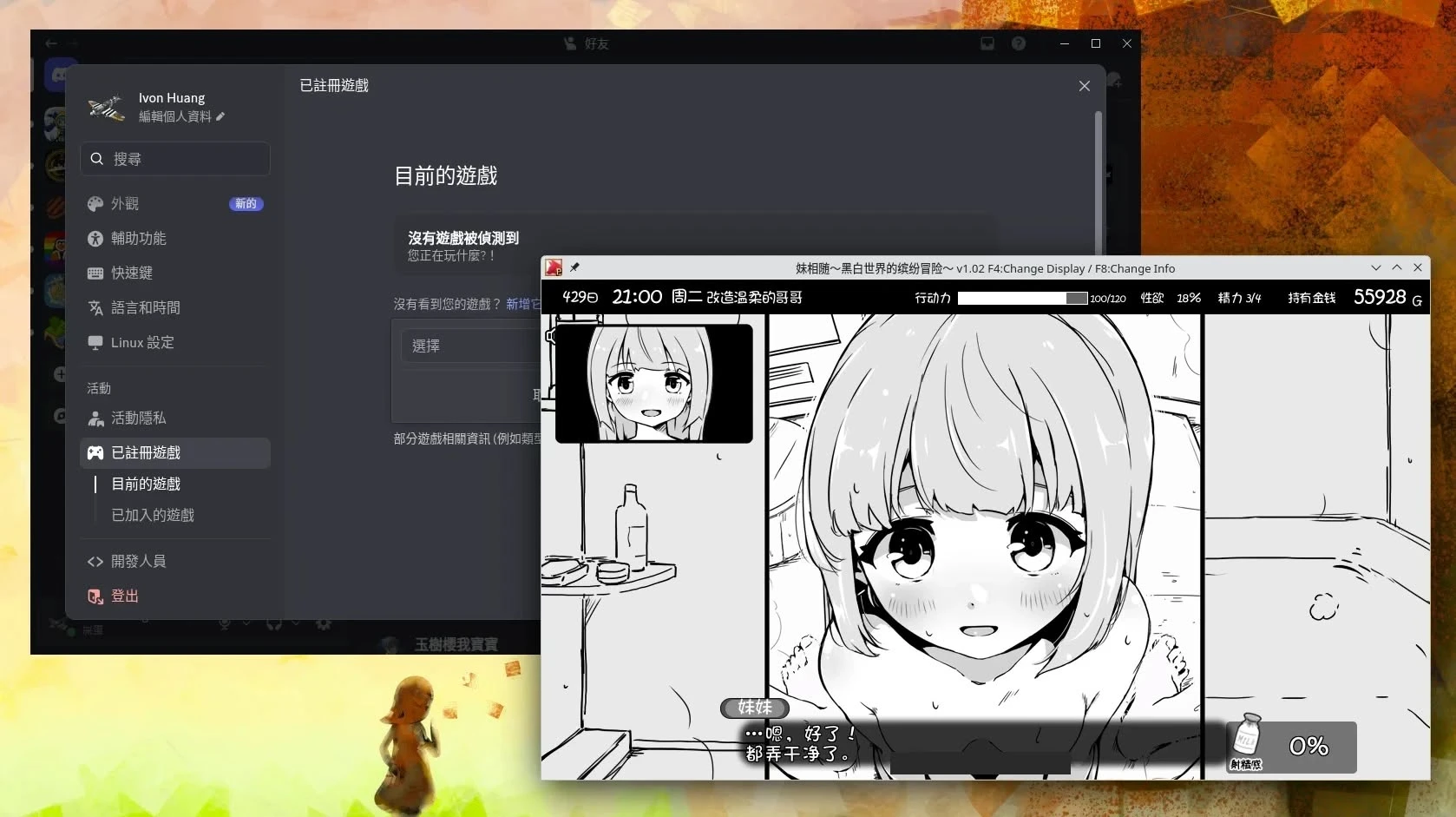Click the privacy icon beside 活動隱私

click(x=95, y=418)
